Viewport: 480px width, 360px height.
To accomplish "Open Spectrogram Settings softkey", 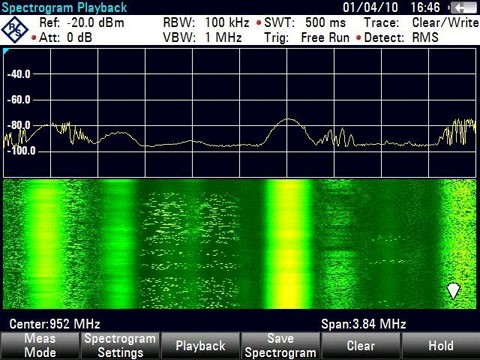I will pos(120,346).
